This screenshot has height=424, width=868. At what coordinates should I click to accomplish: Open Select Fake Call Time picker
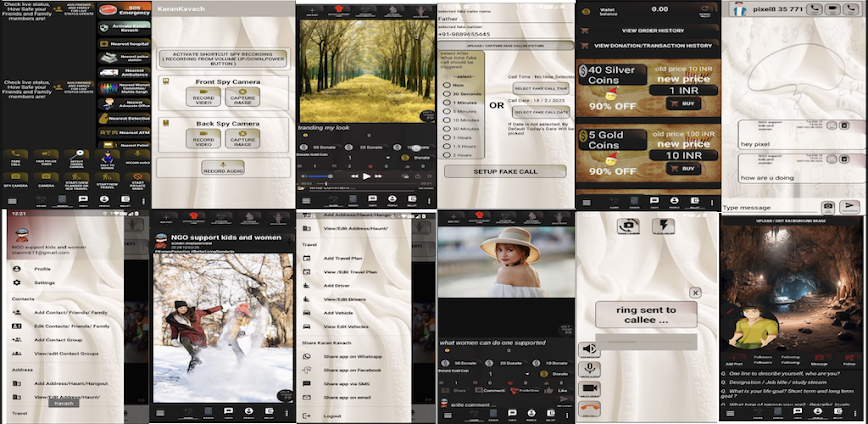(x=540, y=89)
